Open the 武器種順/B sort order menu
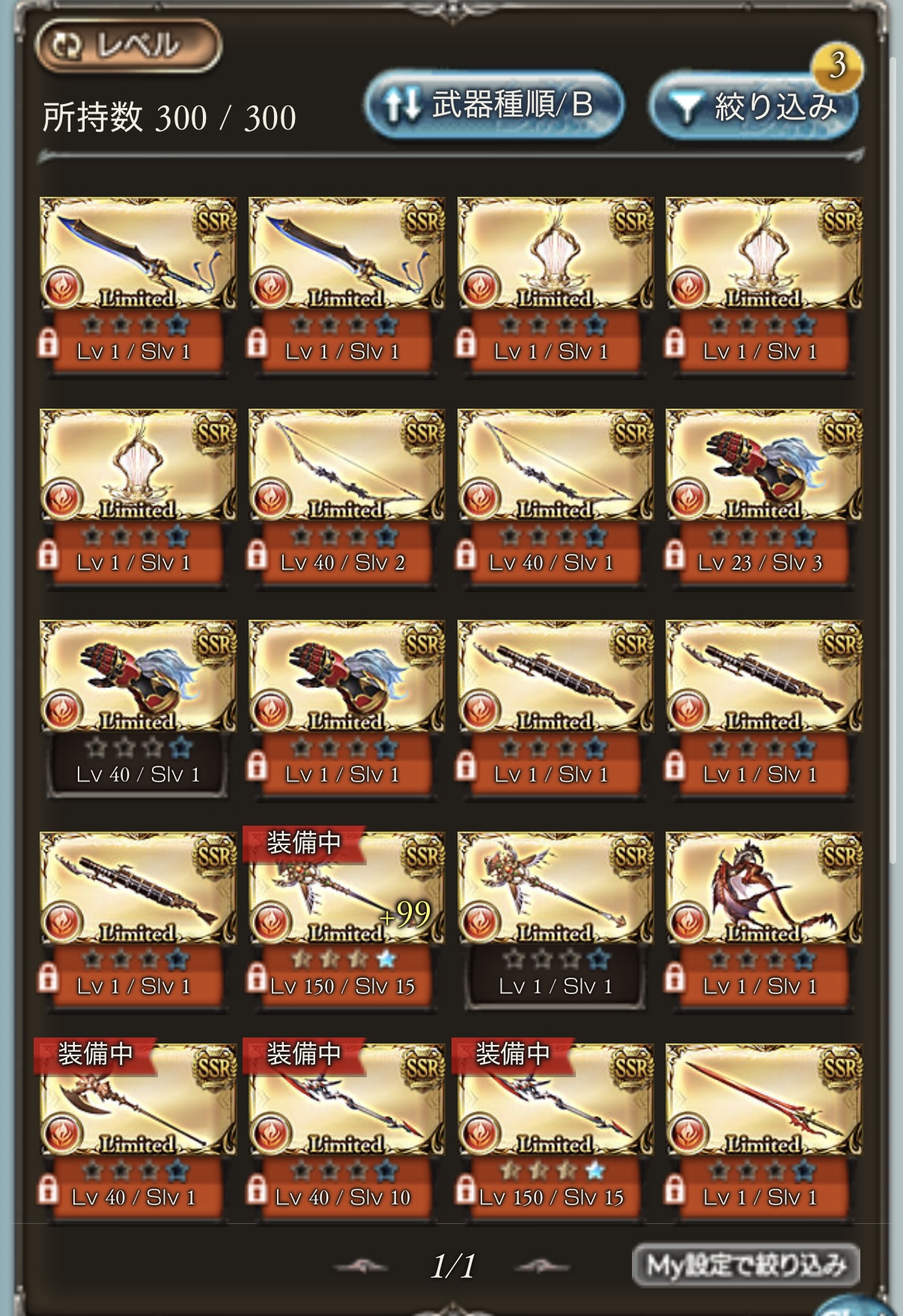The width and height of the screenshot is (903, 1316). point(494,105)
